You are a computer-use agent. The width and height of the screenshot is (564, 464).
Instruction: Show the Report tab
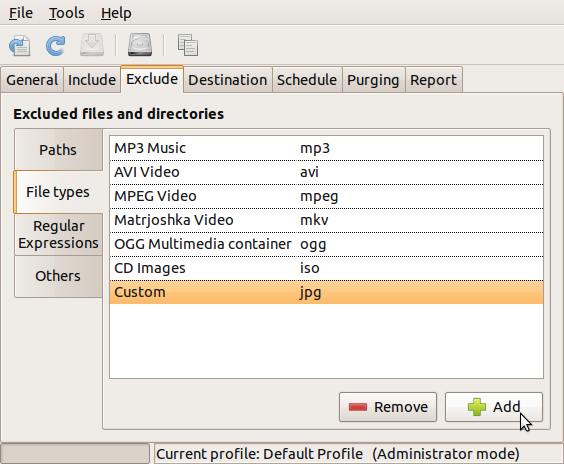click(433, 80)
